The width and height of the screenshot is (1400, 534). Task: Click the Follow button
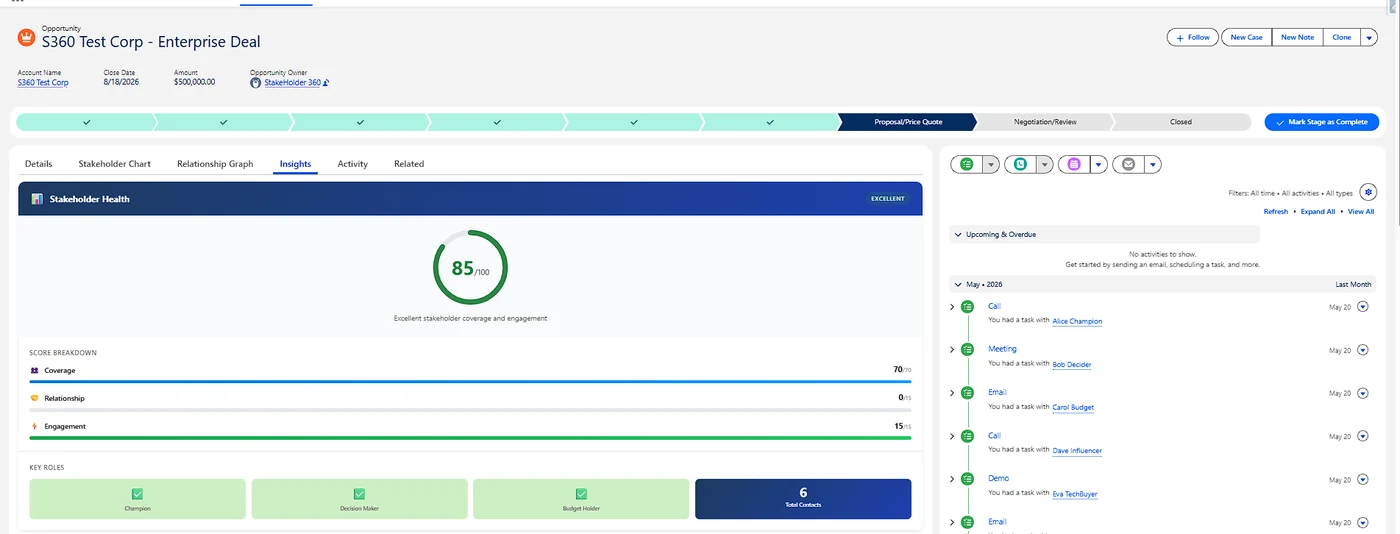[x=1193, y=37]
